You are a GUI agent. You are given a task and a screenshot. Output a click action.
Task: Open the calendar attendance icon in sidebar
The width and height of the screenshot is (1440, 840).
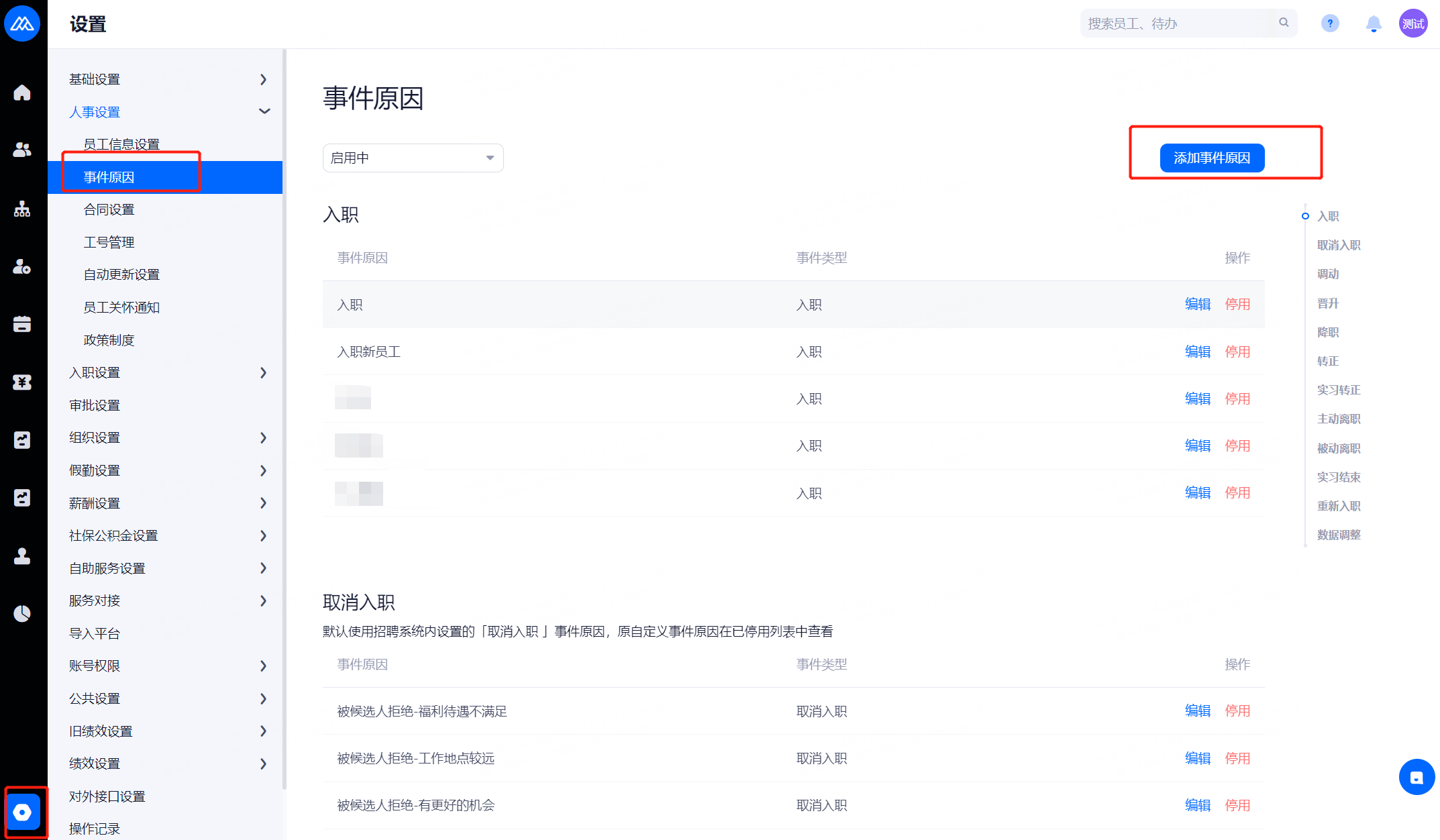click(22, 324)
